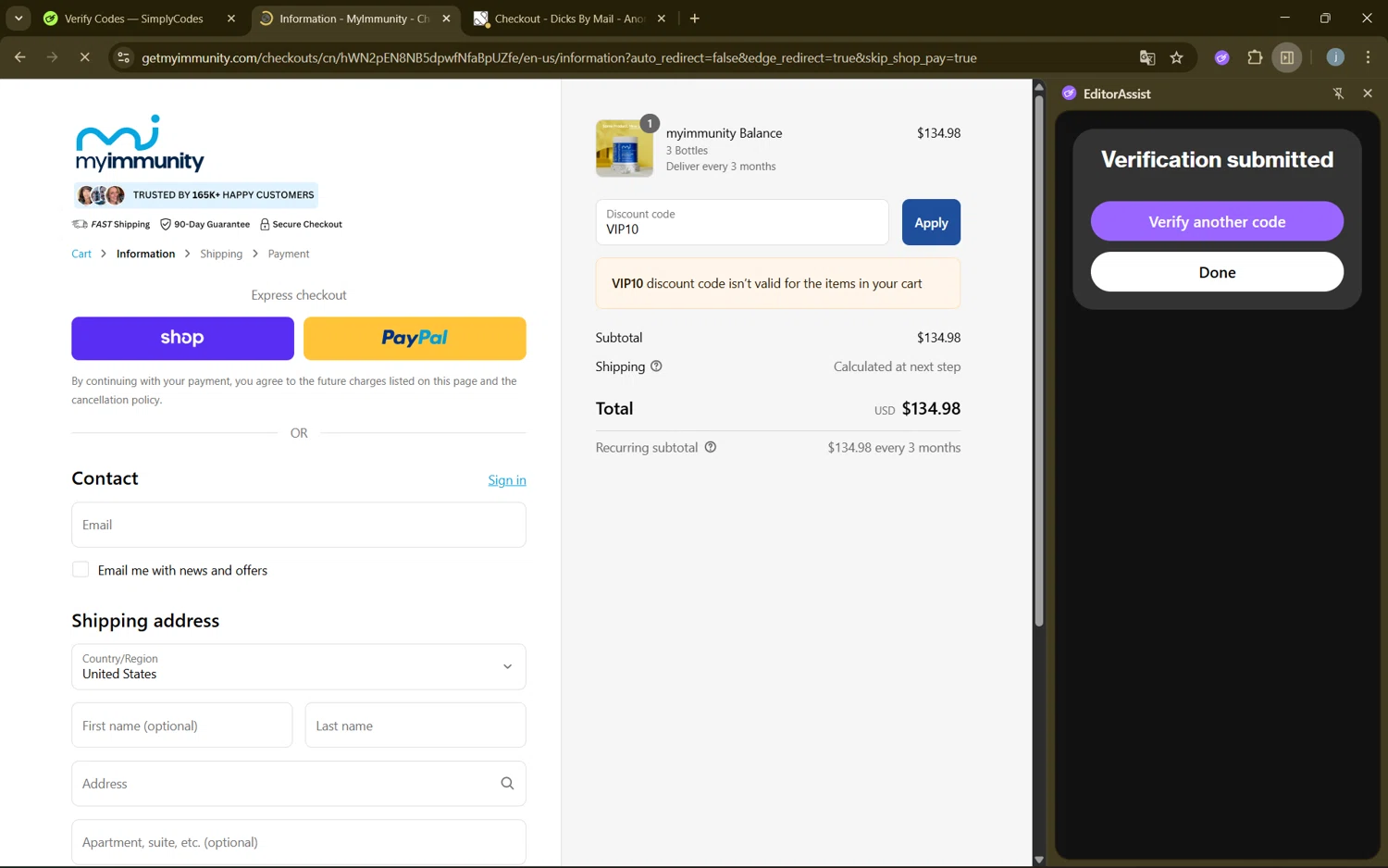The height and width of the screenshot is (868, 1388).
Task: Select Shipping breadcrumb step
Action: coord(221,254)
